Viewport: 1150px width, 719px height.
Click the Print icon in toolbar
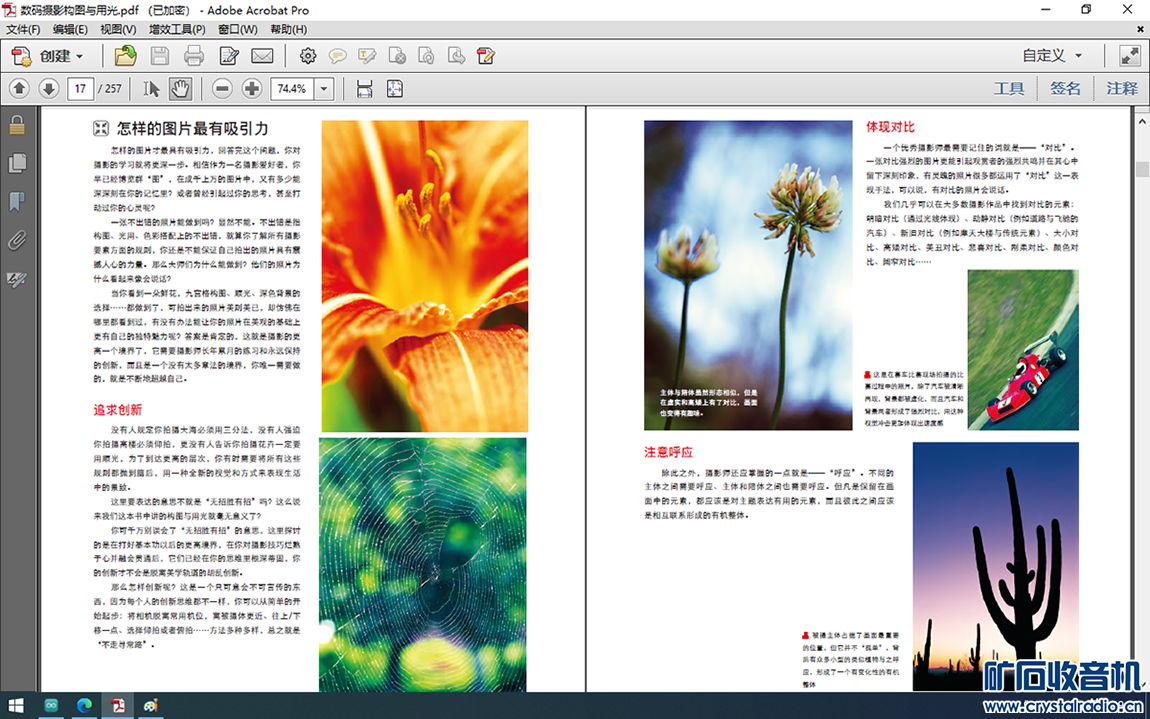tap(194, 56)
